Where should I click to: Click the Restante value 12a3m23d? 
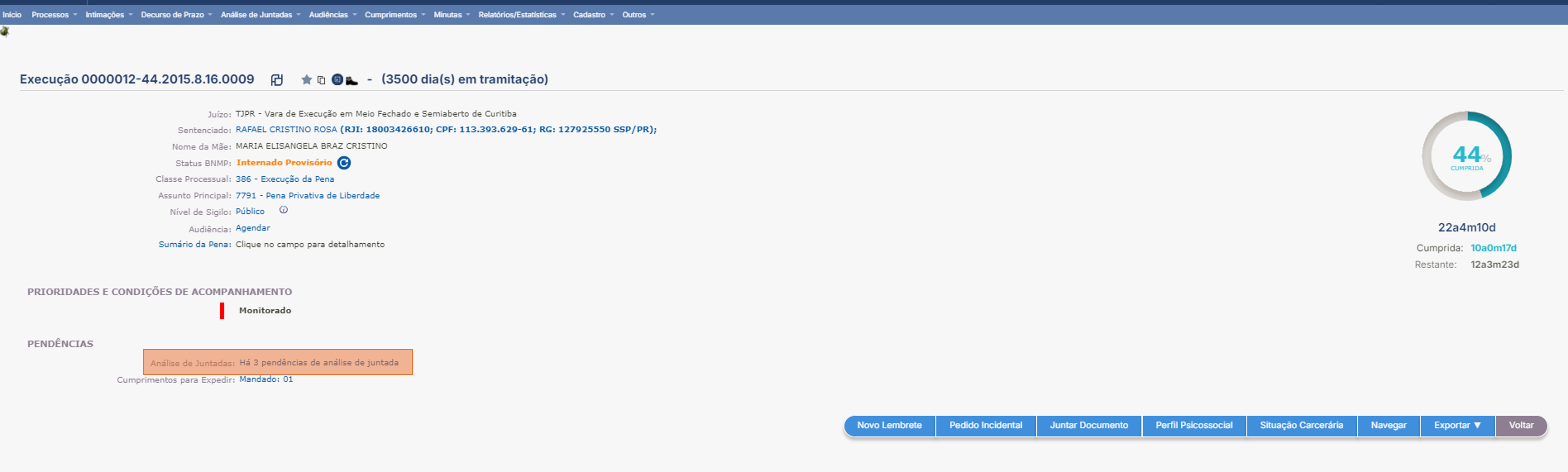[1494, 265]
